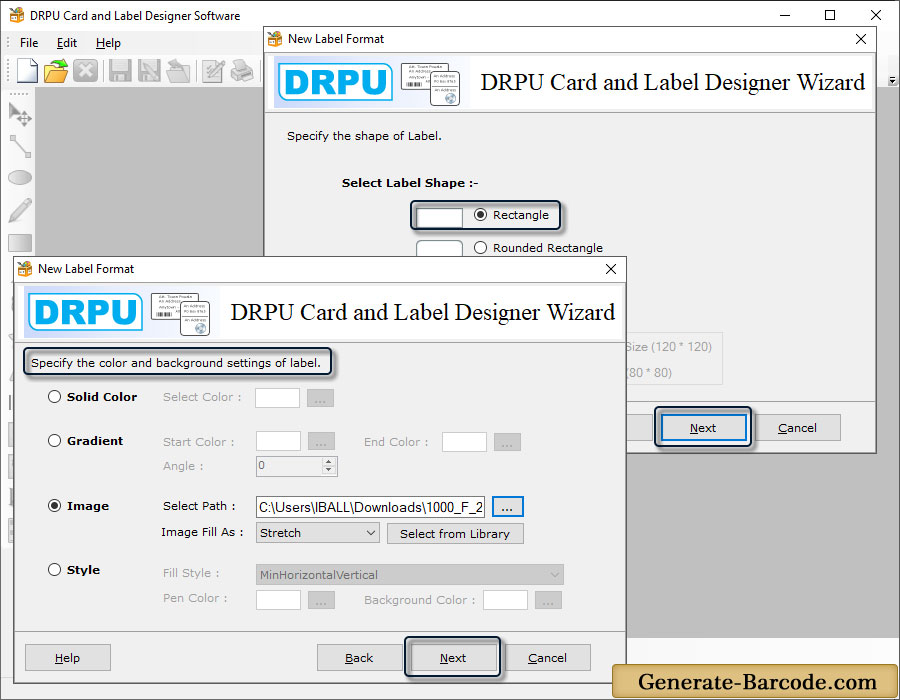
Task: Click the Pen Color swatch box
Action: click(278, 600)
